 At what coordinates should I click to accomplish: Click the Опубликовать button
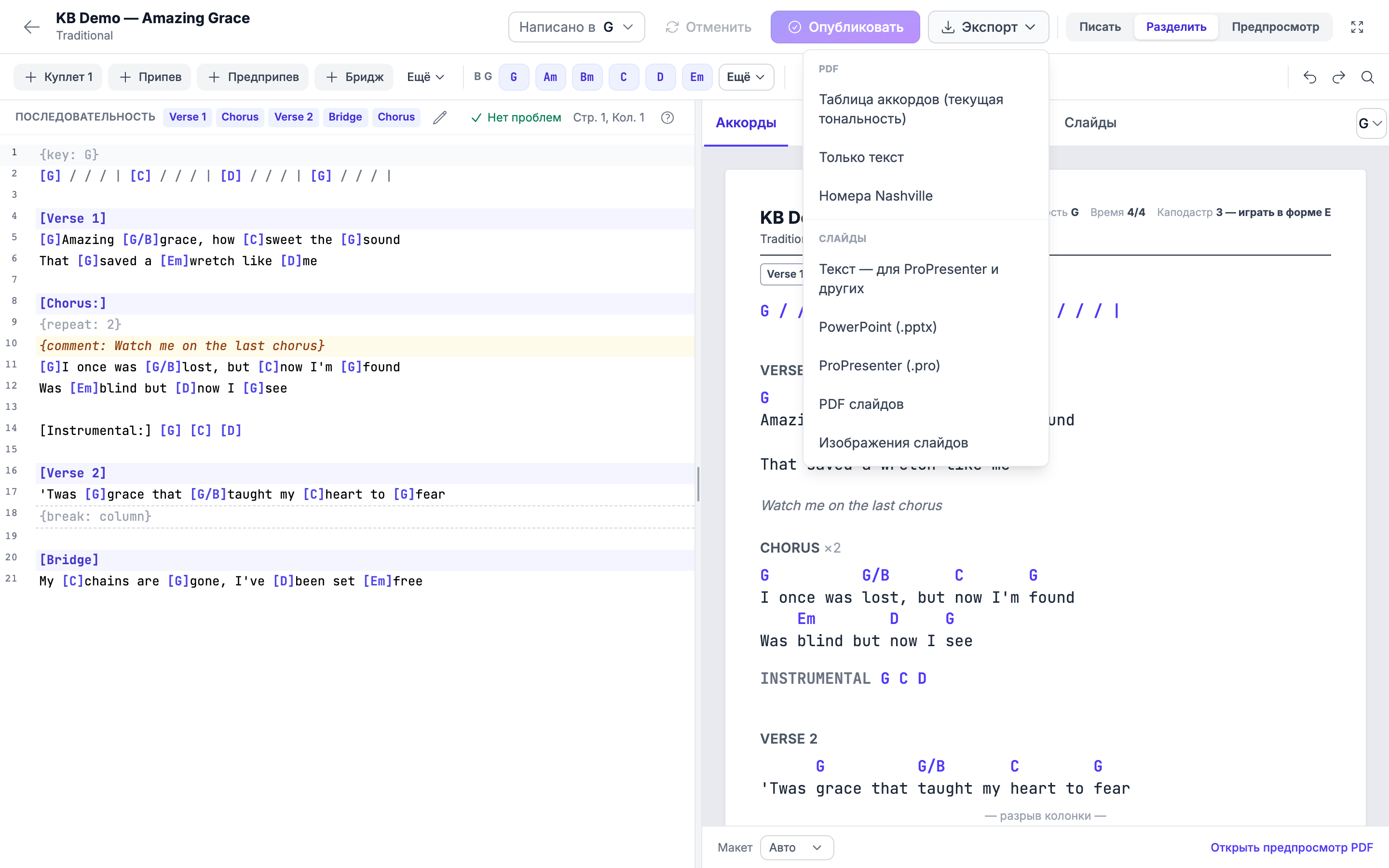[845, 27]
